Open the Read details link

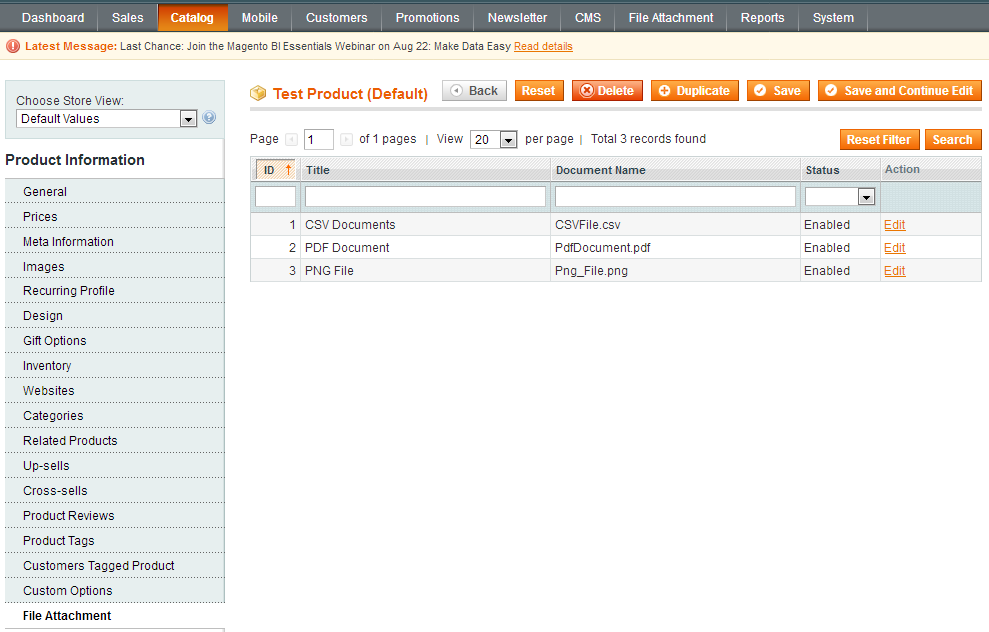(x=543, y=47)
